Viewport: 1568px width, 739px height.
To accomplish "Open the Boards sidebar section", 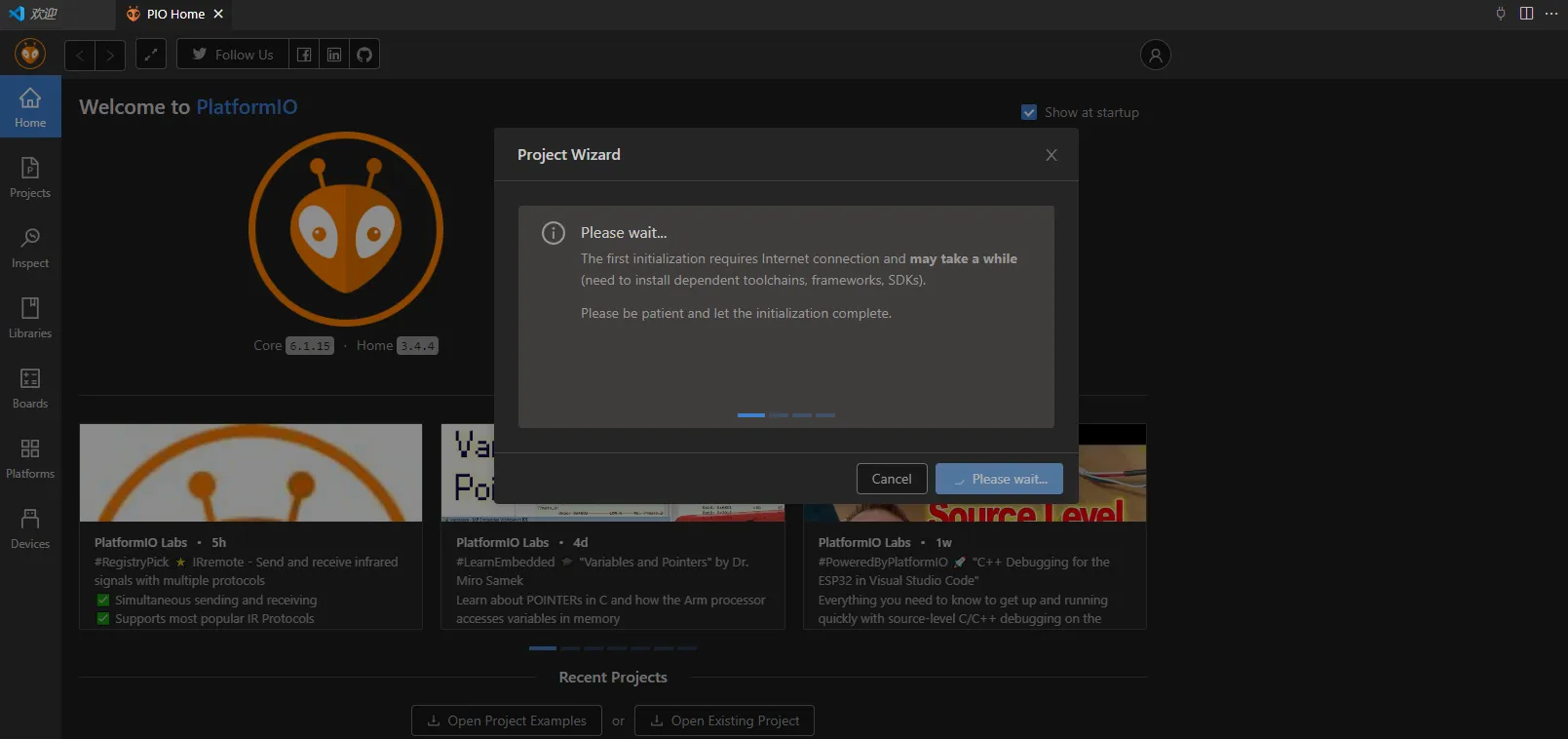I will (x=30, y=388).
